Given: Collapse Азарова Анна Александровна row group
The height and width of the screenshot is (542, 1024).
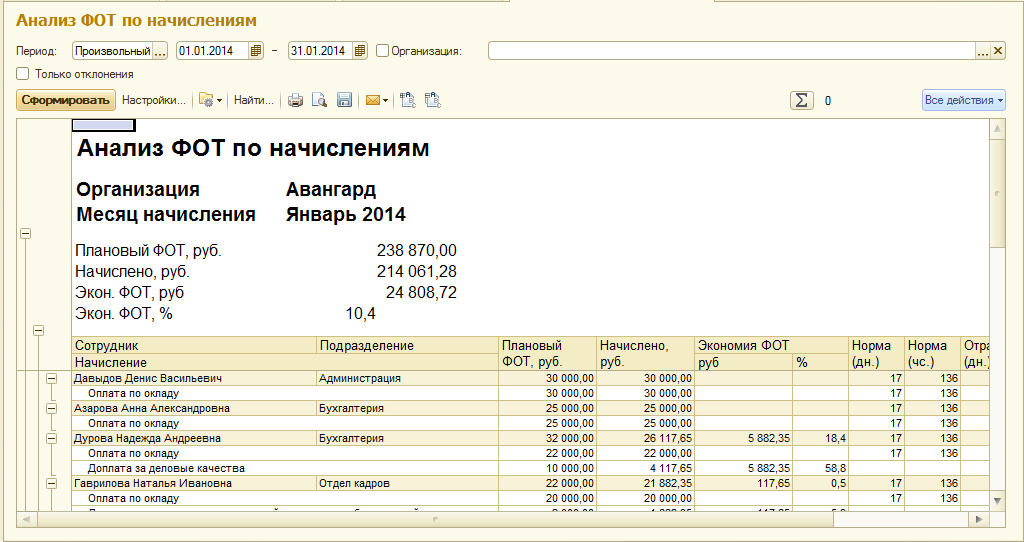Looking at the screenshot, I should point(52,408).
